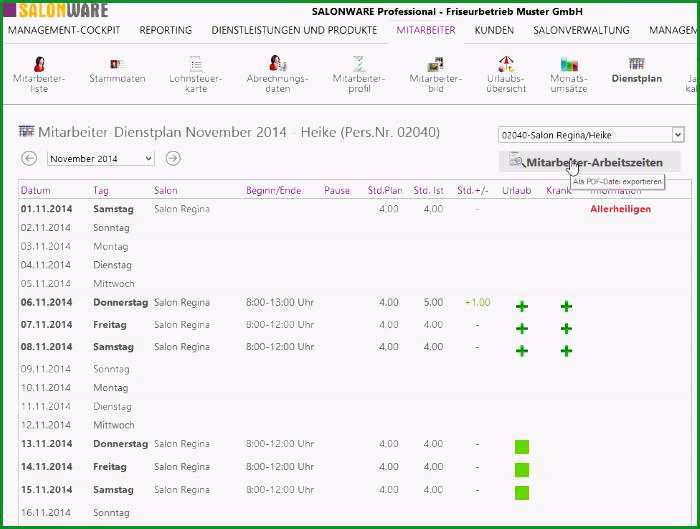Open the November 2014 month dropdown

(101, 158)
